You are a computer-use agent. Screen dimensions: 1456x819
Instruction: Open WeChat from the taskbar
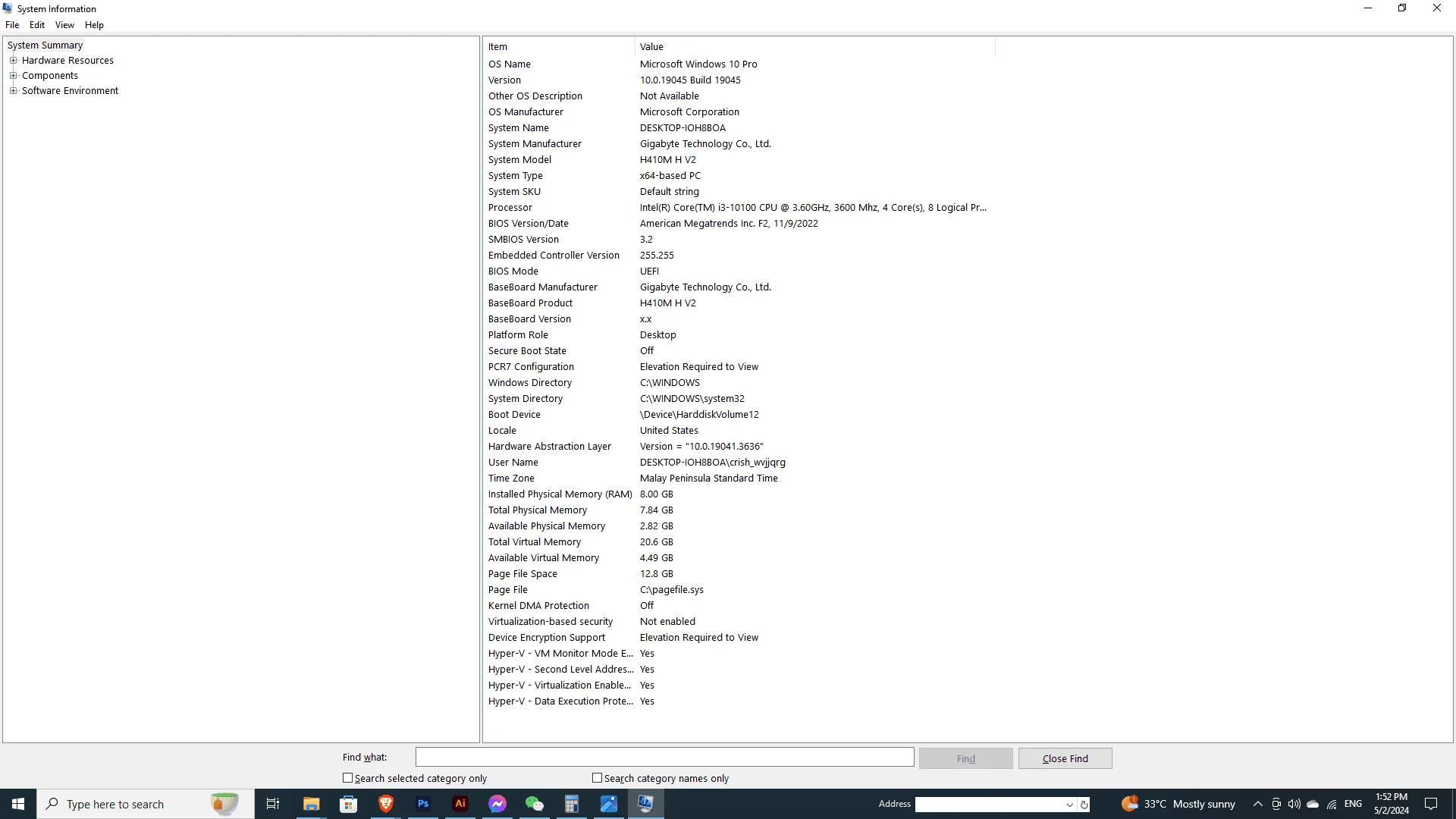(534, 804)
